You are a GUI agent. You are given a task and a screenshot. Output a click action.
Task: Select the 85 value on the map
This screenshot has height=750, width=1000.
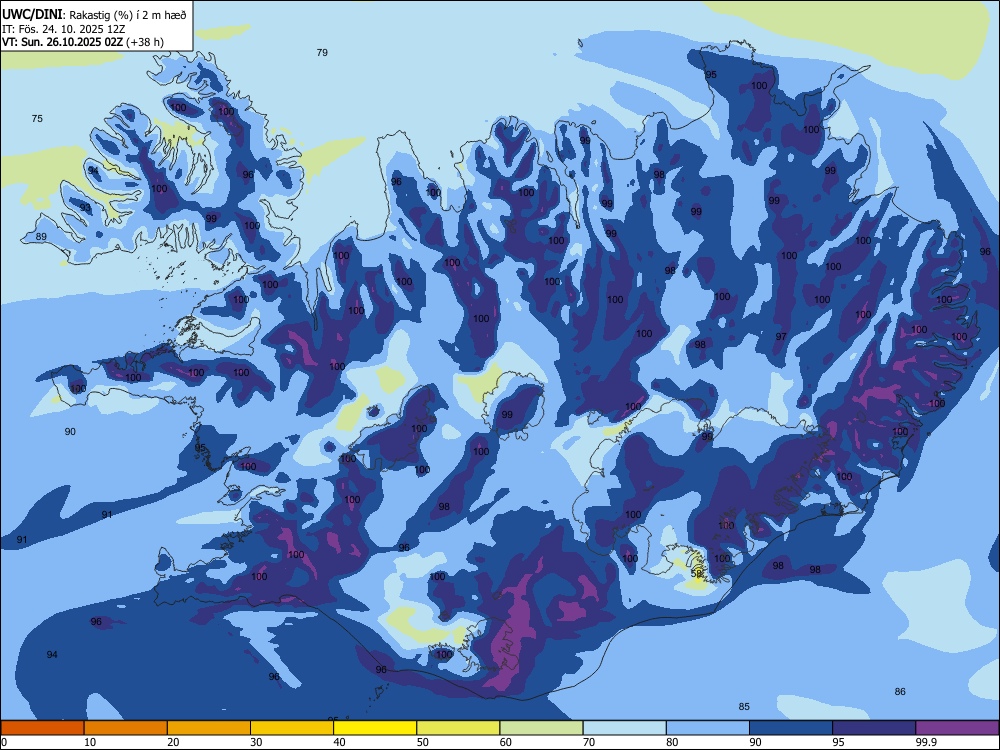(744, 707)
